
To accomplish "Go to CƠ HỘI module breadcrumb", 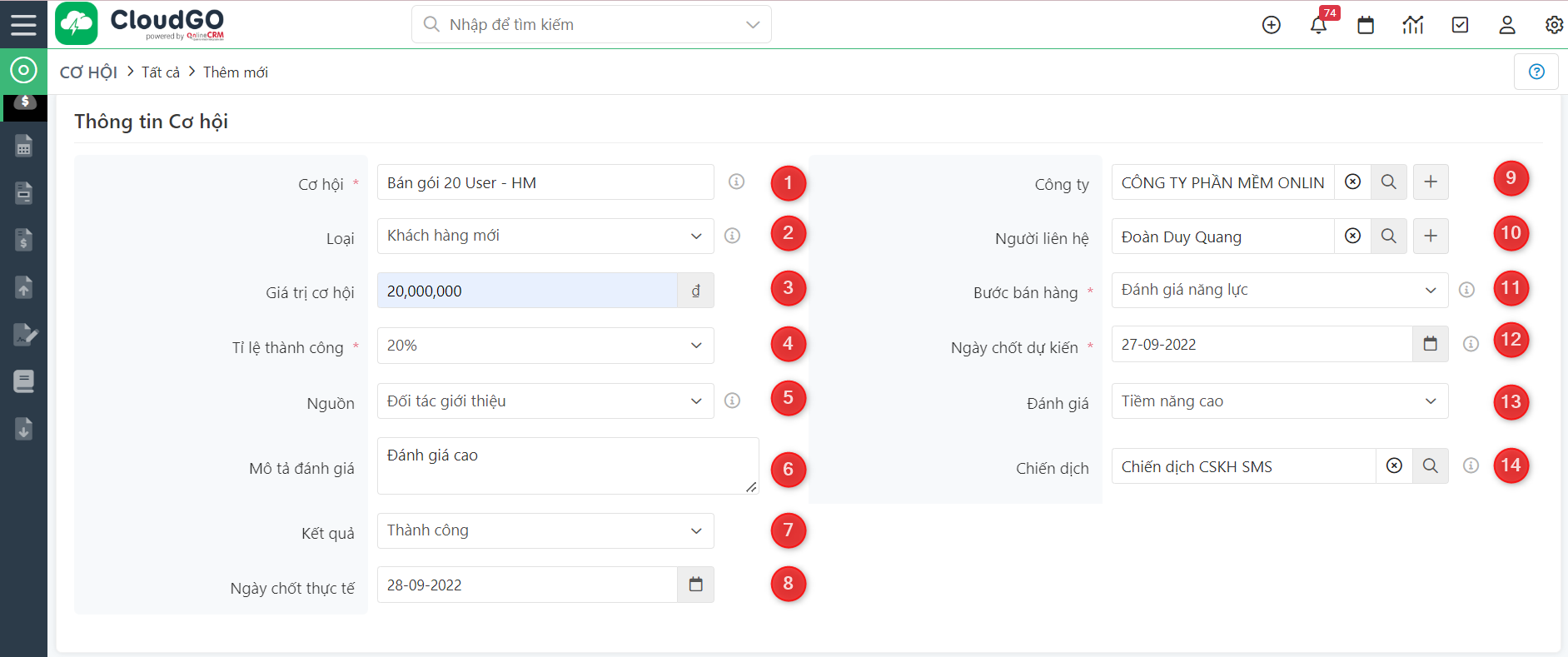I will pos(88,72).
